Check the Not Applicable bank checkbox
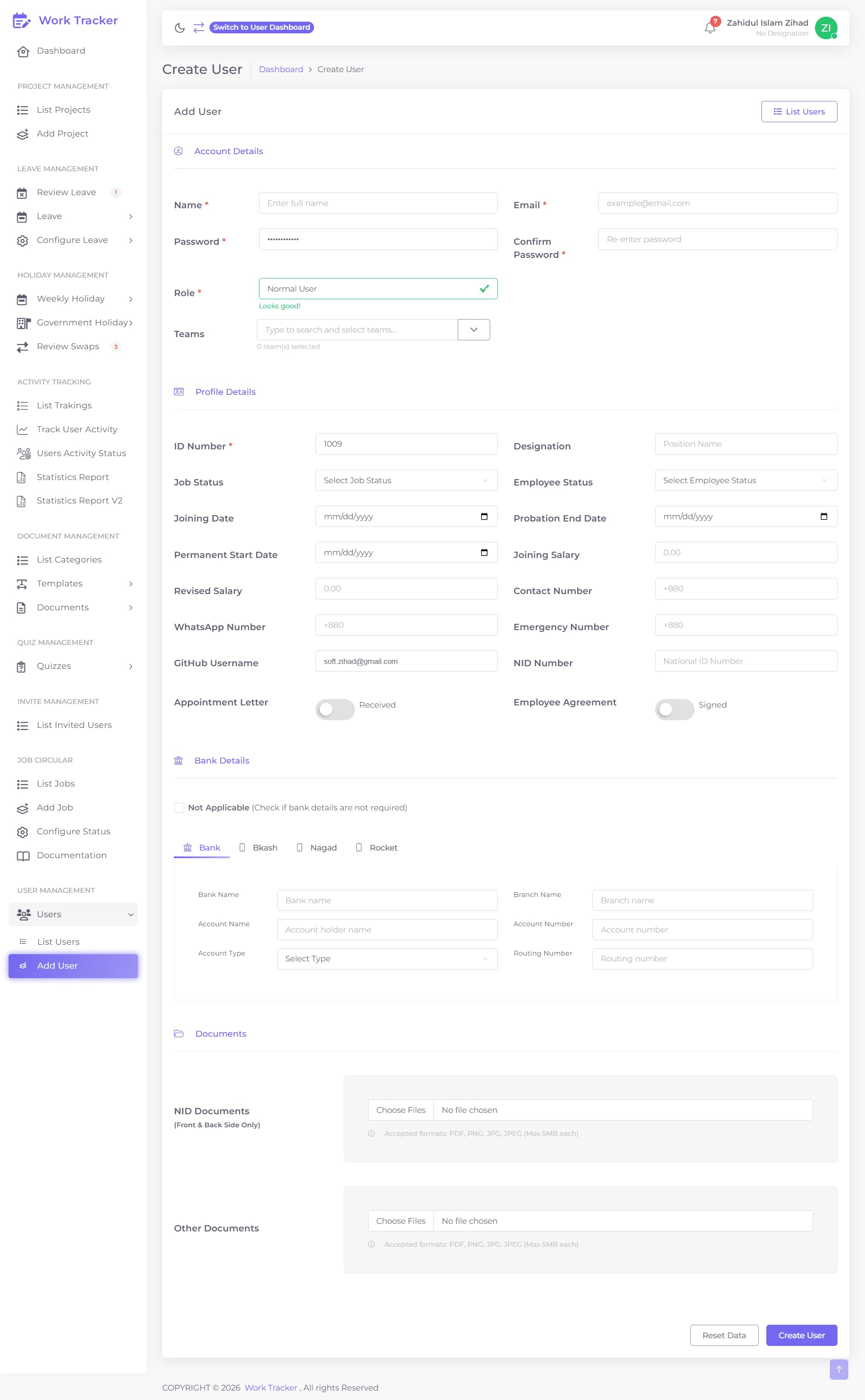865x1400 pixels. coord(179,808)
